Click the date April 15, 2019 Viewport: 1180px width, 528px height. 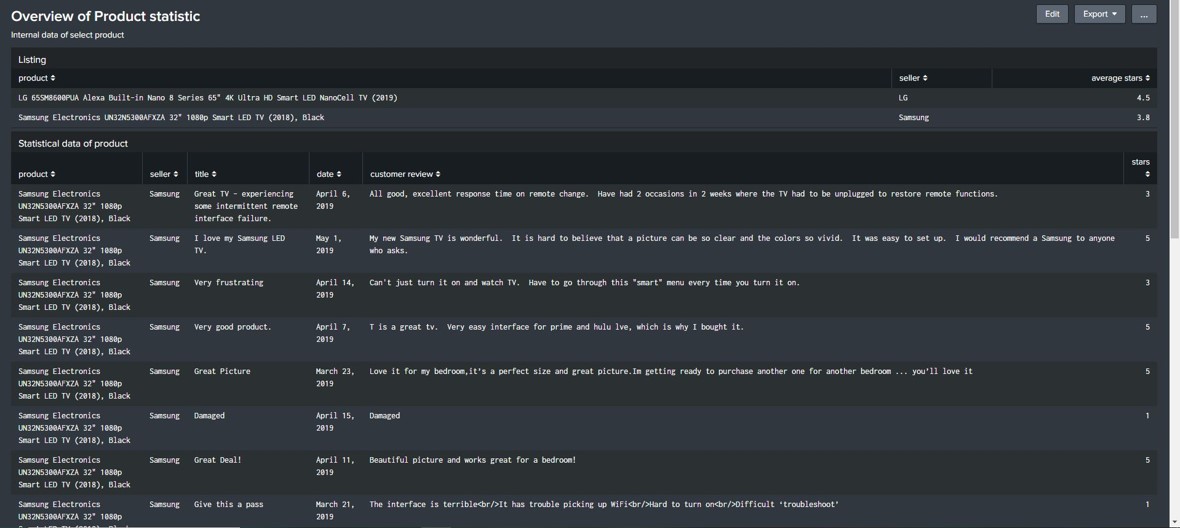coord(335,421)
